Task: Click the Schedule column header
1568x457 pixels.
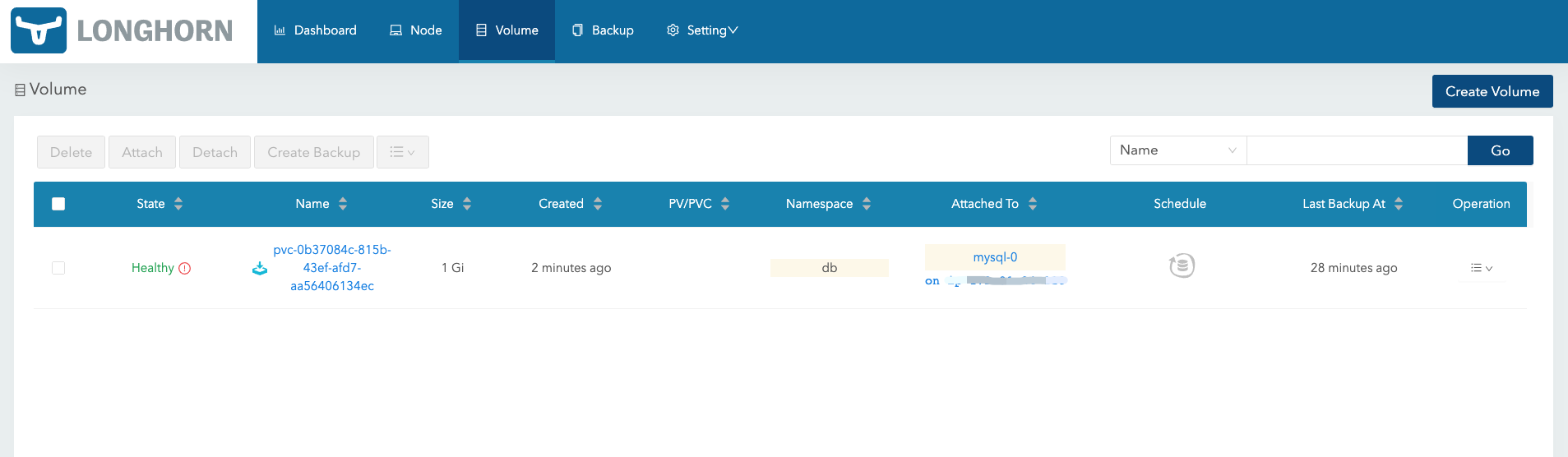Action: click(x=1180, y=204)
